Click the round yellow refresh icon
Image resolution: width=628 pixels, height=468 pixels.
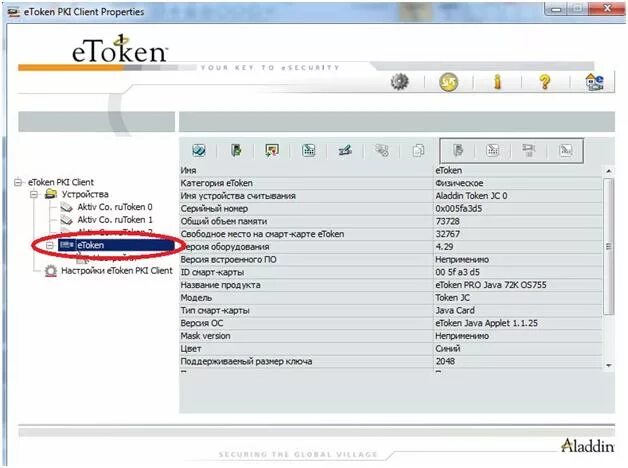[x=448, y=82]
